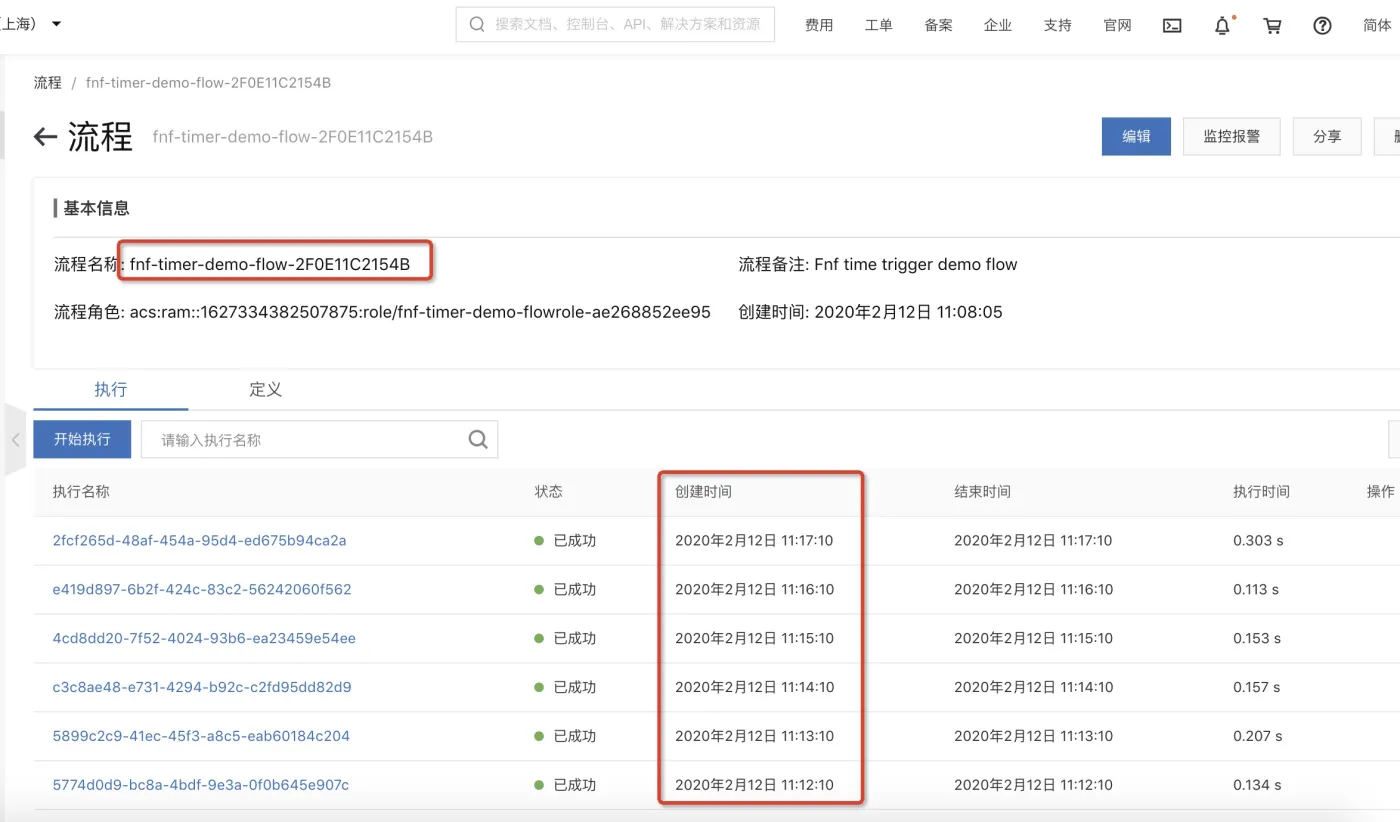This screenshot has width=1400, height=822.
Task: Click the 流程 breadcrumb link
Action: (x=47, y=83)
